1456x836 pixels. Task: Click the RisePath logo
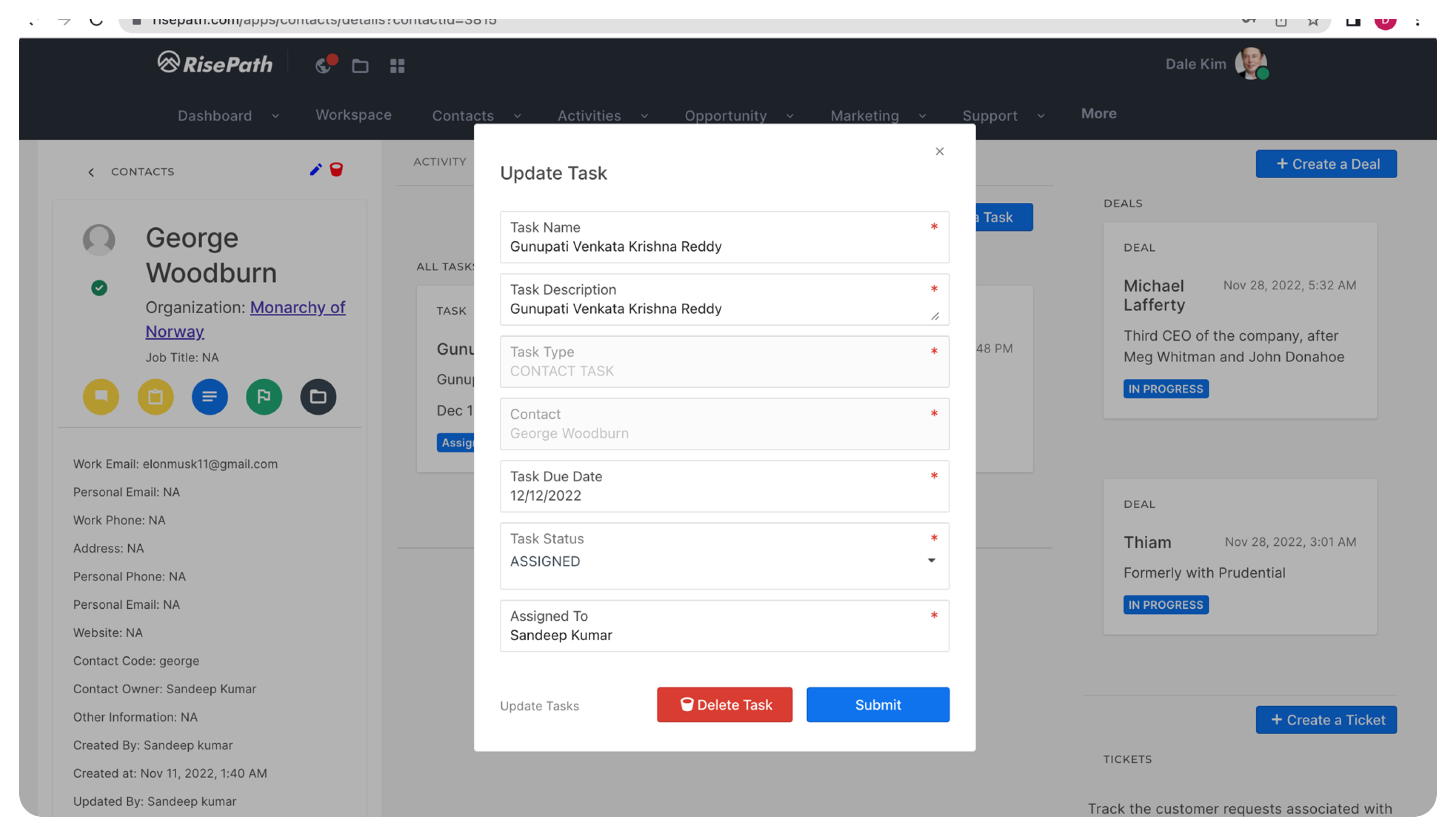click(x=215, y=63)
